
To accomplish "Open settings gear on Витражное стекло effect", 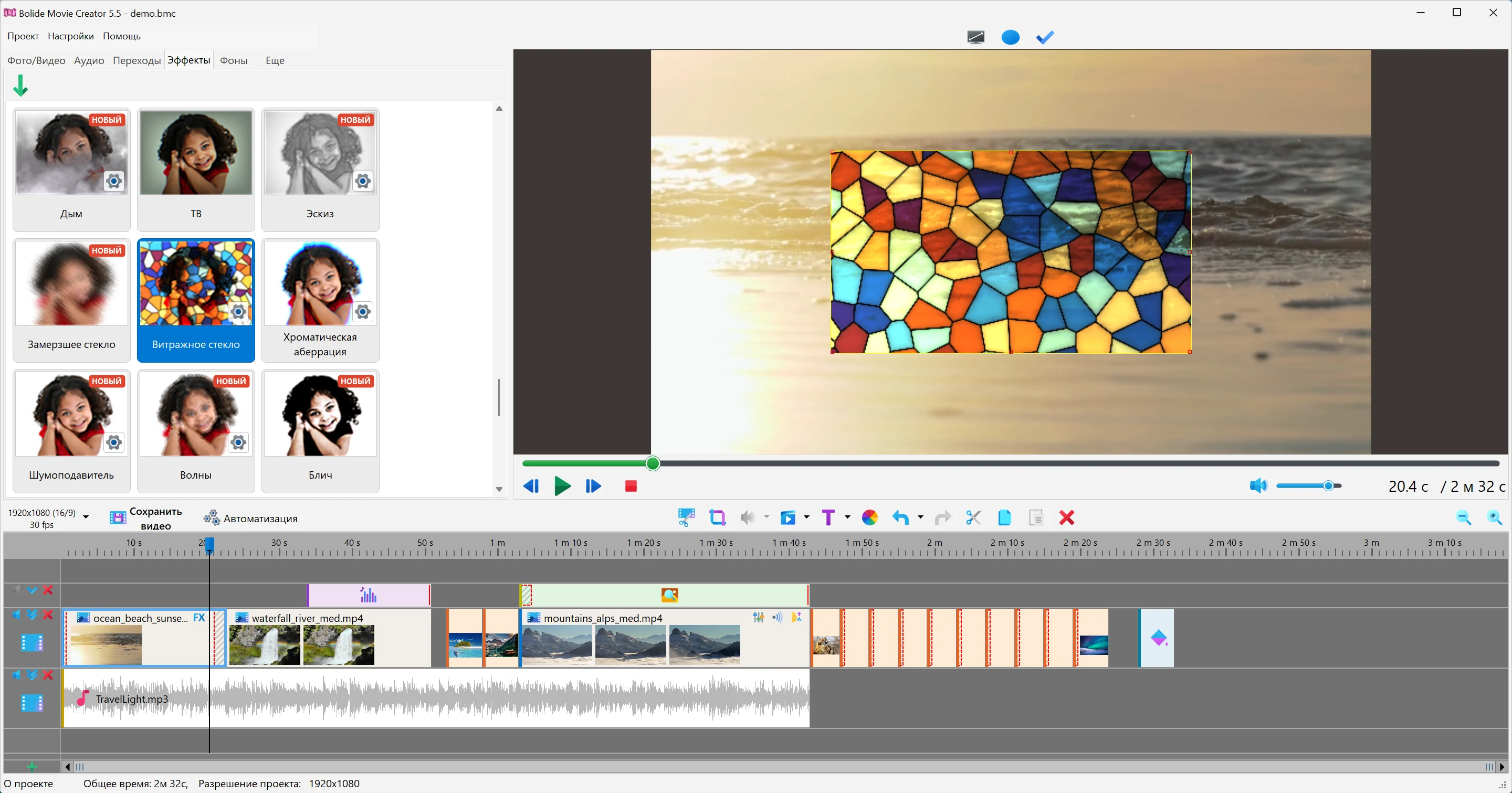I will 238,311.
